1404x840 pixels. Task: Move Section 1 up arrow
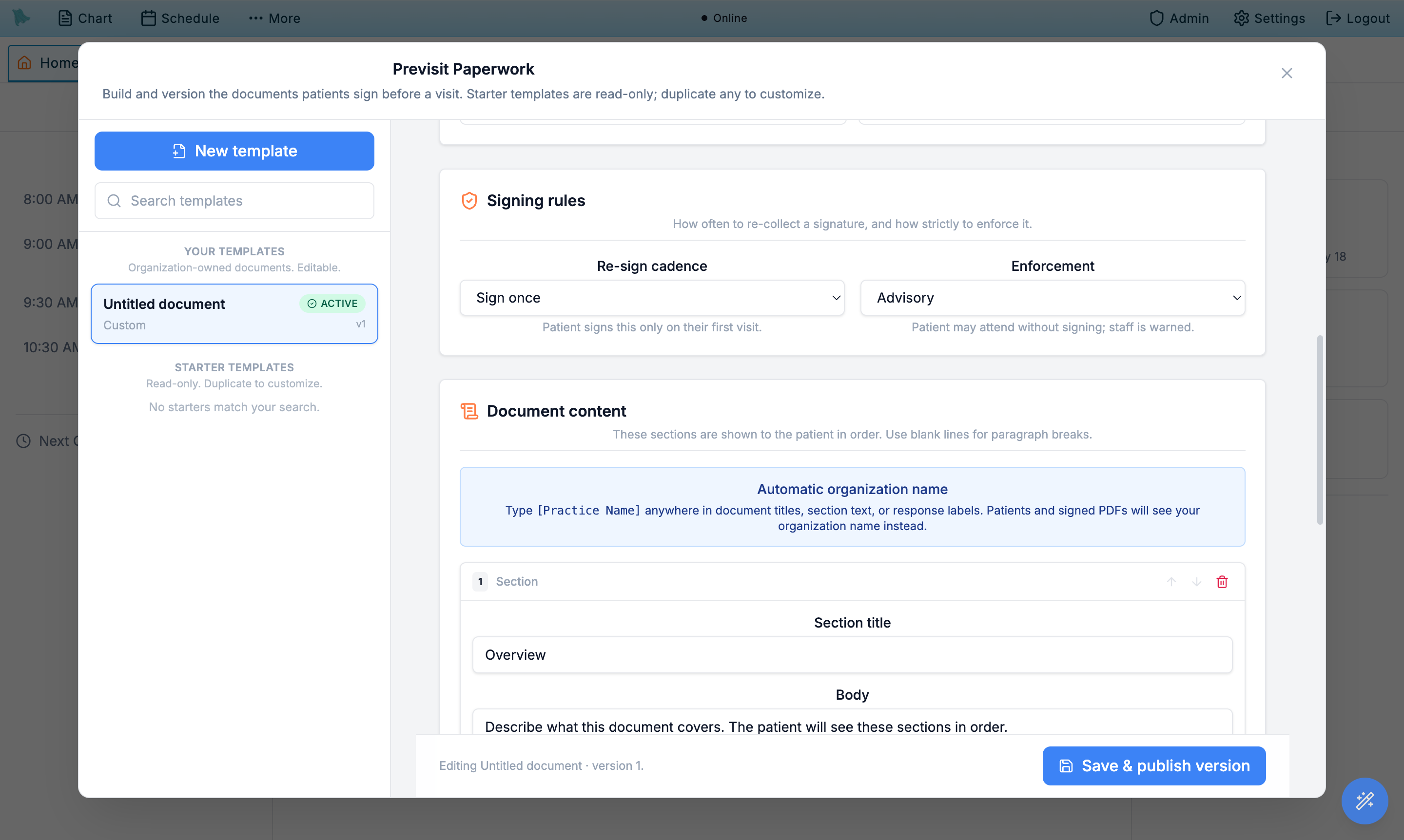pyautogui.click(x=1171, y=582)
